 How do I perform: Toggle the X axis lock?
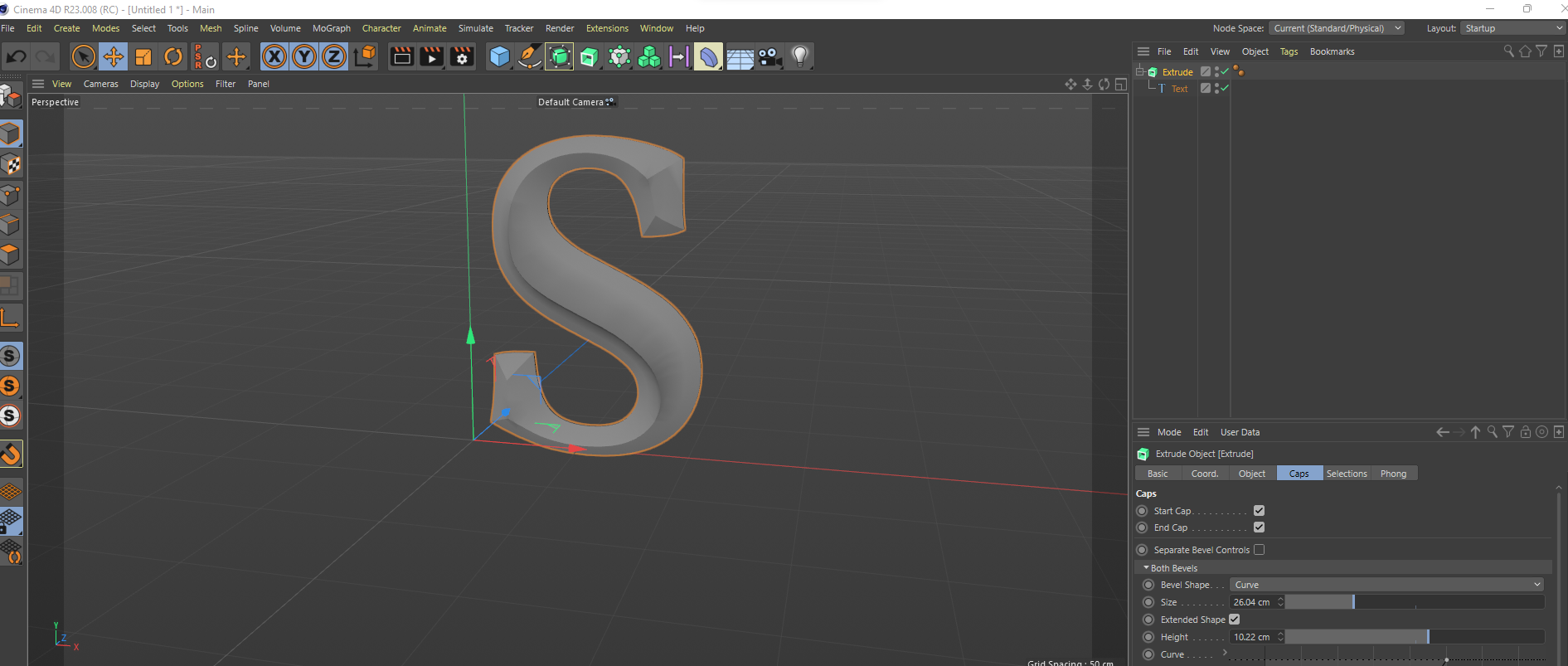(274, 56)
